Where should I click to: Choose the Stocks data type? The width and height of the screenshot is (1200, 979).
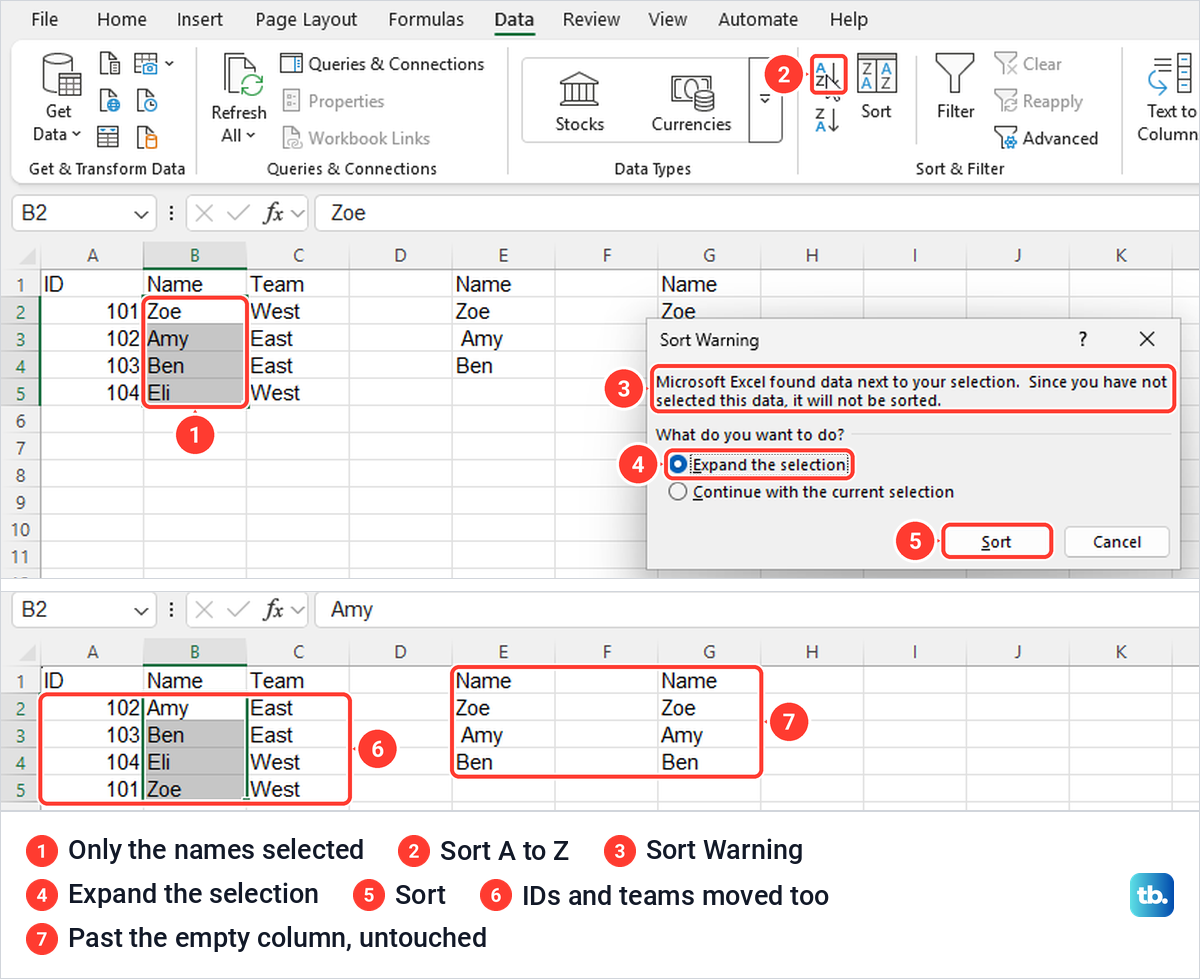580,102
